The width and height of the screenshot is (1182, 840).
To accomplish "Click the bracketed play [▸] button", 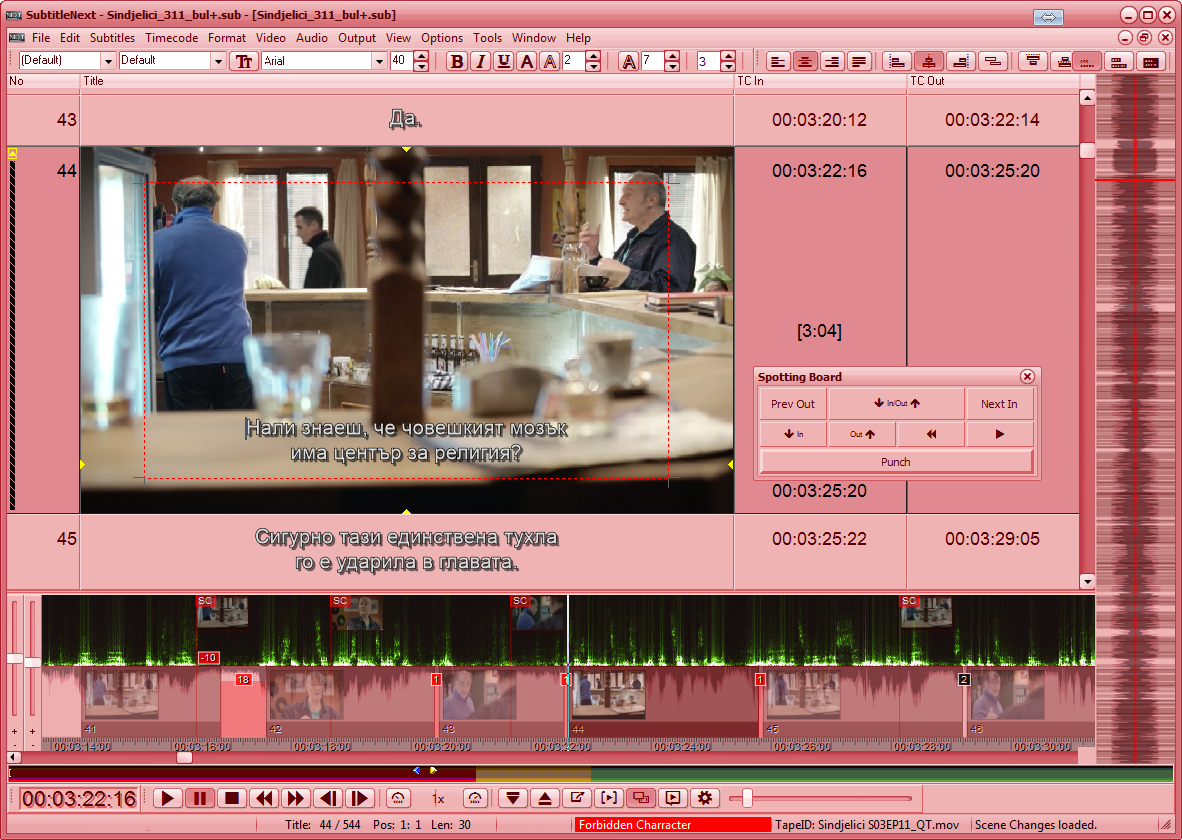I will [609, 798].
